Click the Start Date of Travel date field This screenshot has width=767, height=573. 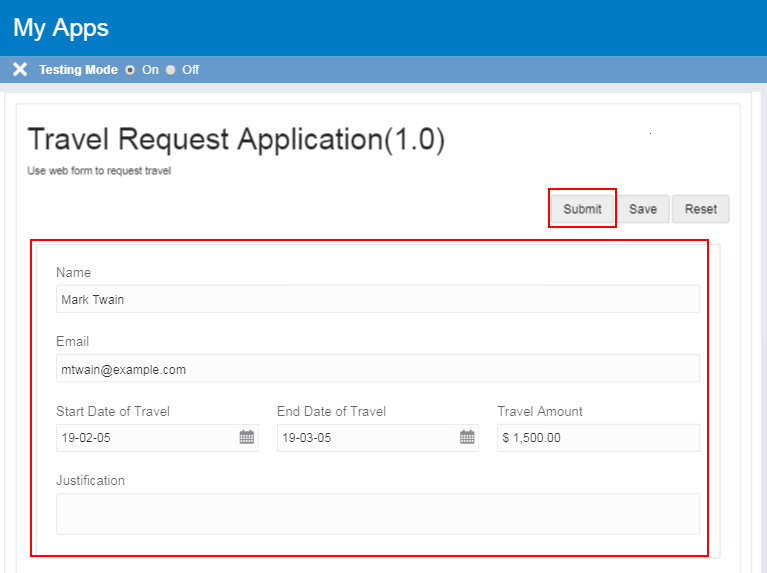coord(145,438)
